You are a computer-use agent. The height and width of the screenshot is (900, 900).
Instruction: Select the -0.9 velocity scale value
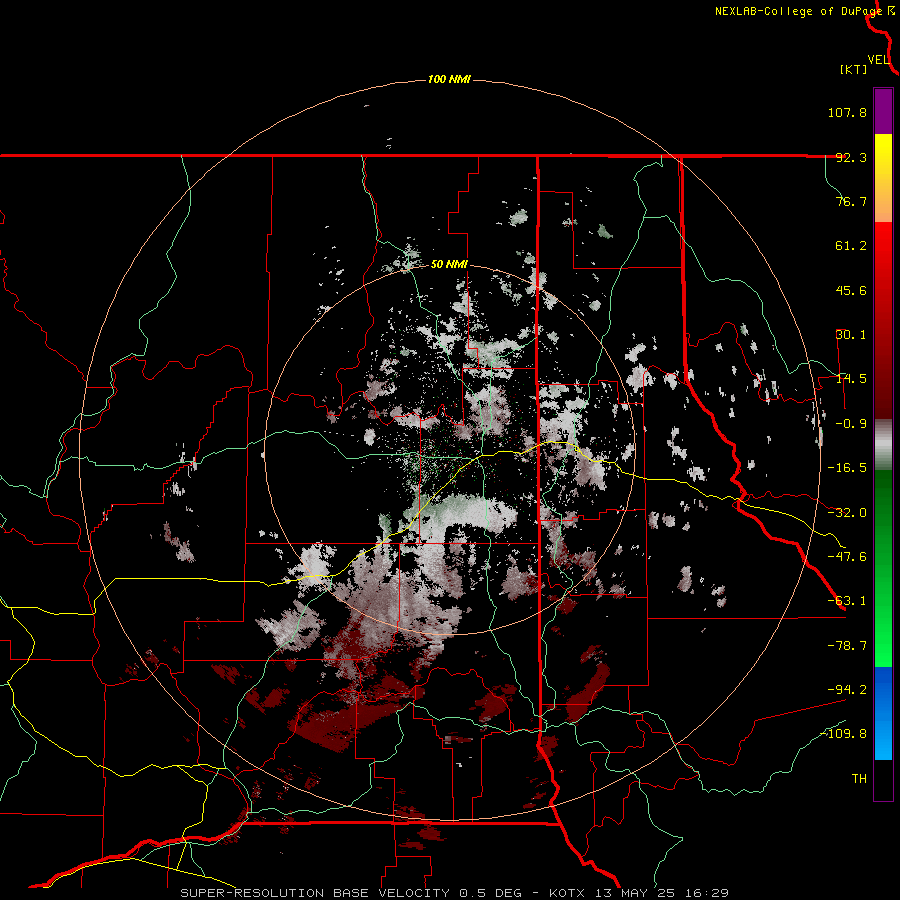(x=851, y=424)
